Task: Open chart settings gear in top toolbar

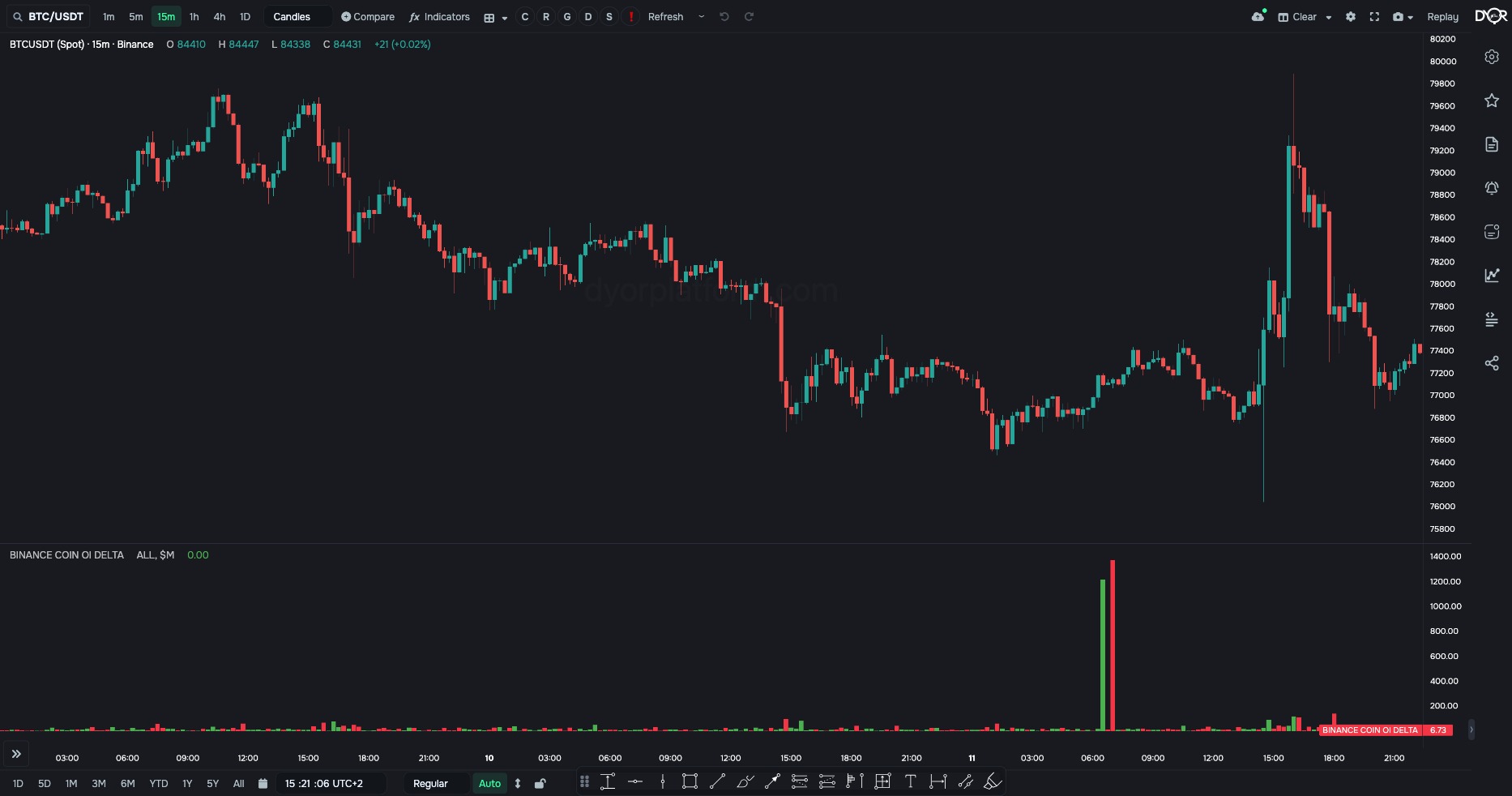Action: pyautogui.click(x=1351, y=16)
